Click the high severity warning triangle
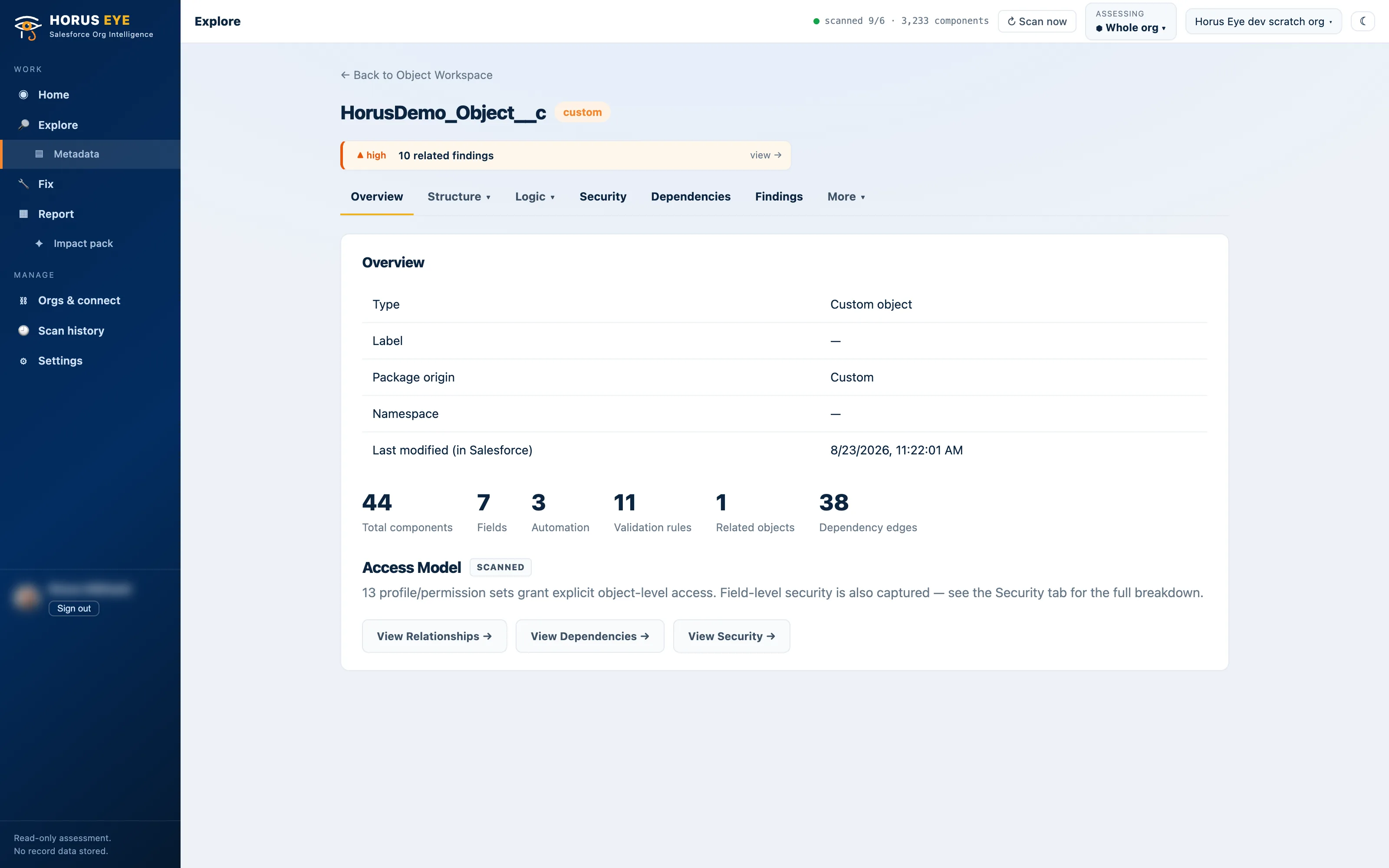The image size is (1389, 868). coord(360,155)
